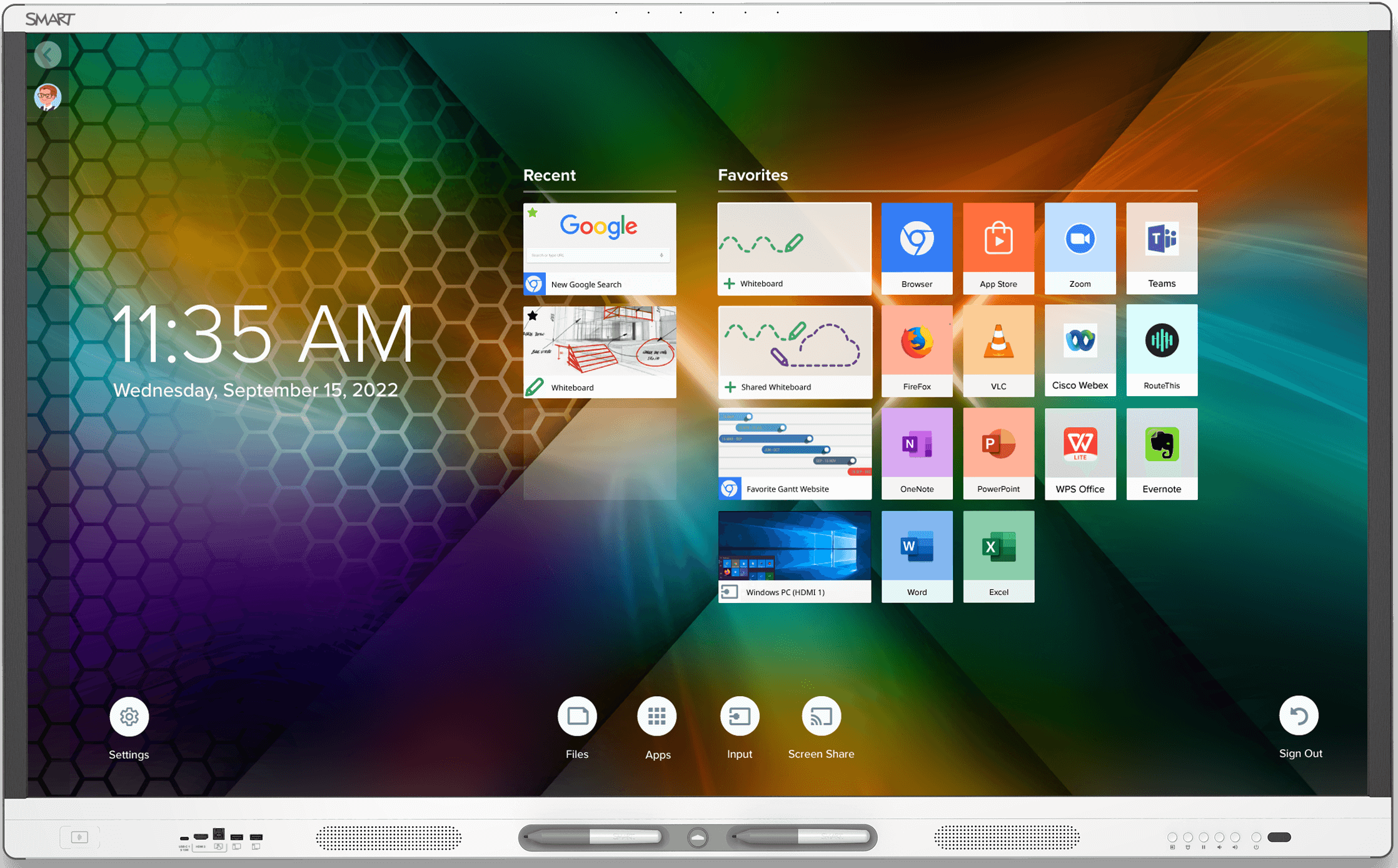This screenshot has height=868, width=1398.
Task: Launch PowerPoint
Action: click(x=998, y=453)
